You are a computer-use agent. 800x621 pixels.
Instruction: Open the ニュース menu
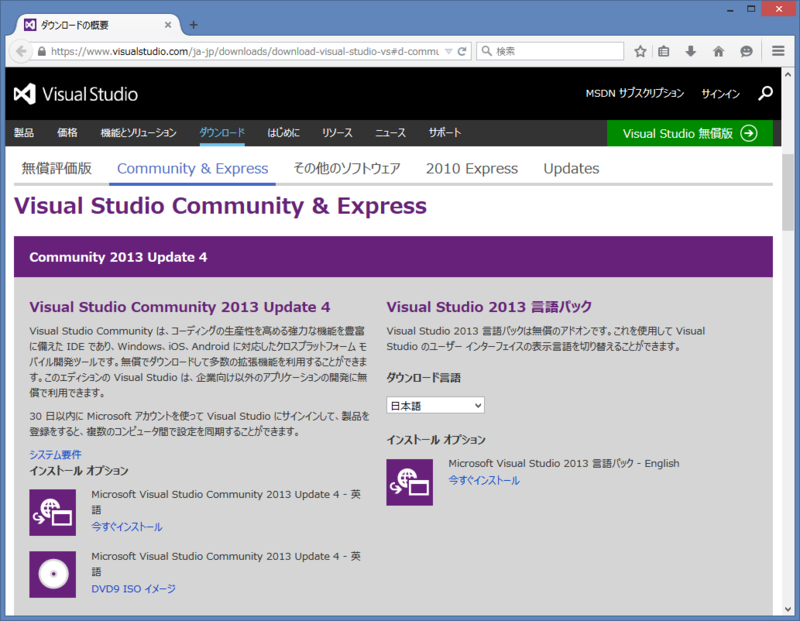390,133
